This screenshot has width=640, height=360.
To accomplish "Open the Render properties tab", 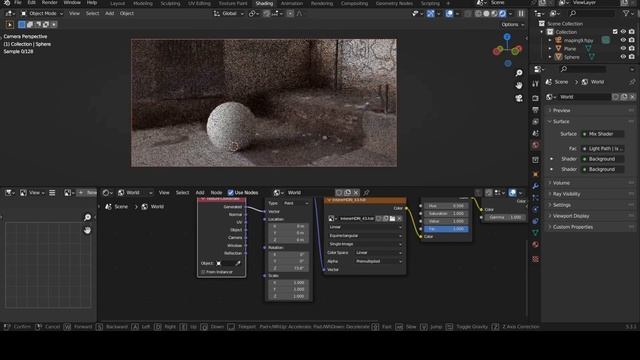I will click(x=536, y=98).
